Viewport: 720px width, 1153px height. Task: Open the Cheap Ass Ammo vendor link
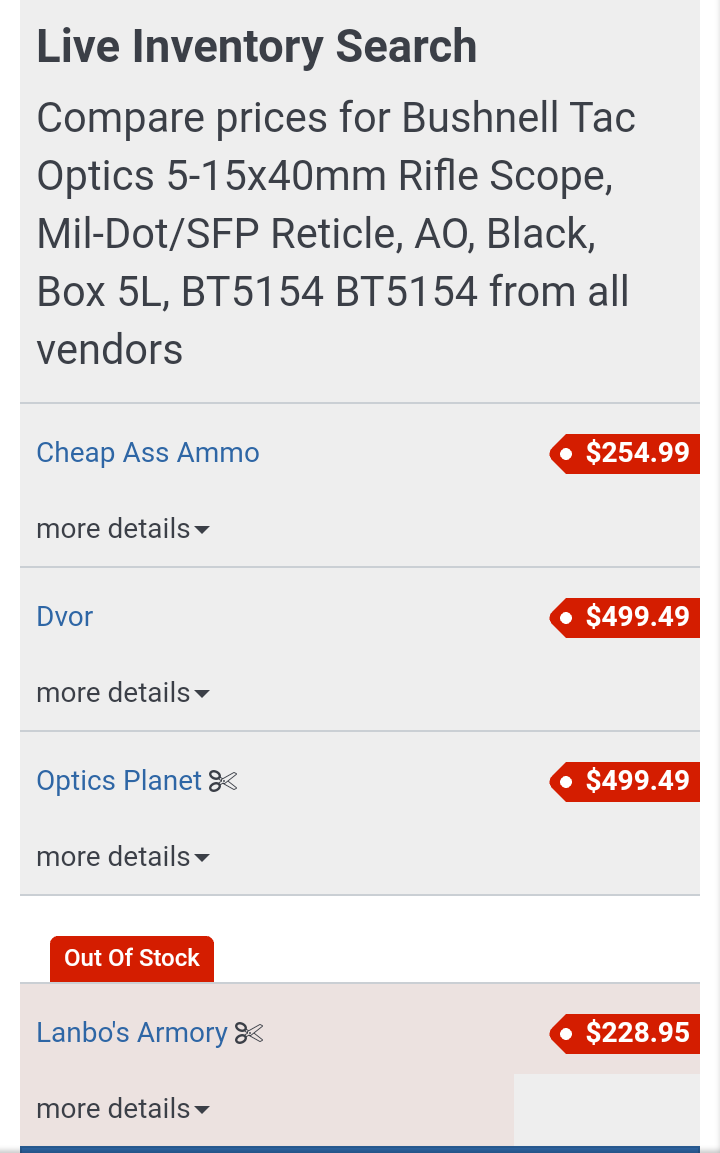click(148, 453)
